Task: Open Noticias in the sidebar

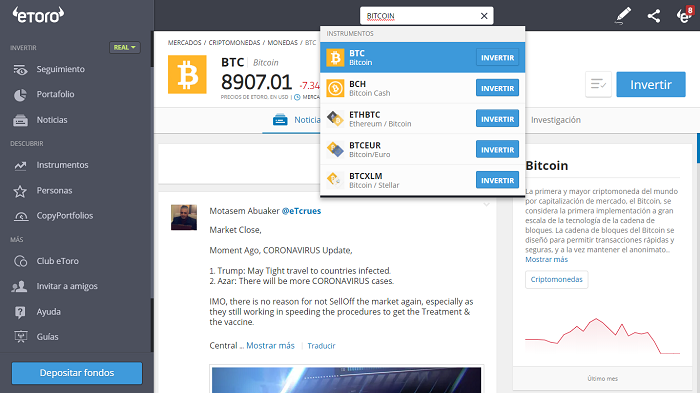Action: [52, 120]
